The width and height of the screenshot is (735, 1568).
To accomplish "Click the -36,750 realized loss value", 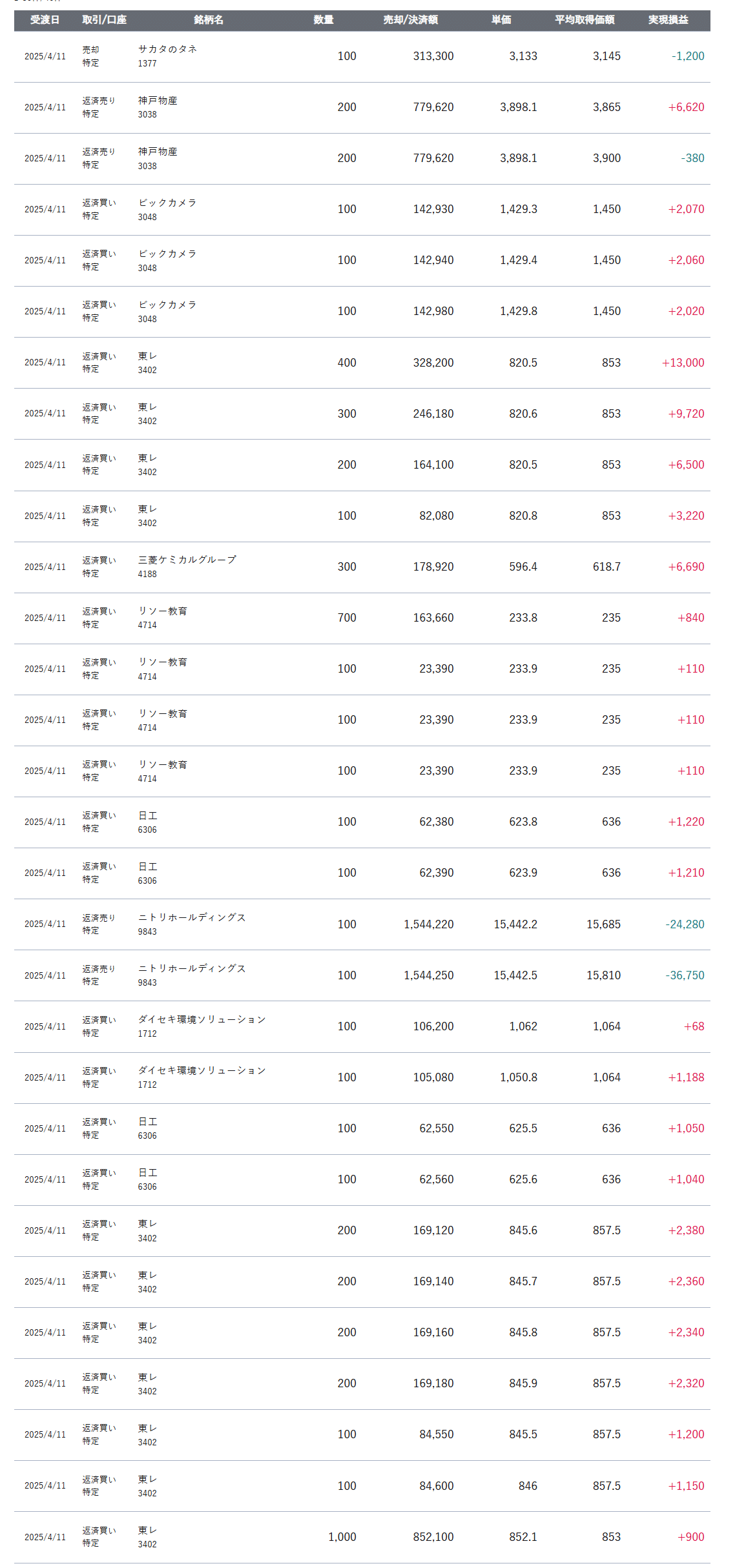I will 685,975.
